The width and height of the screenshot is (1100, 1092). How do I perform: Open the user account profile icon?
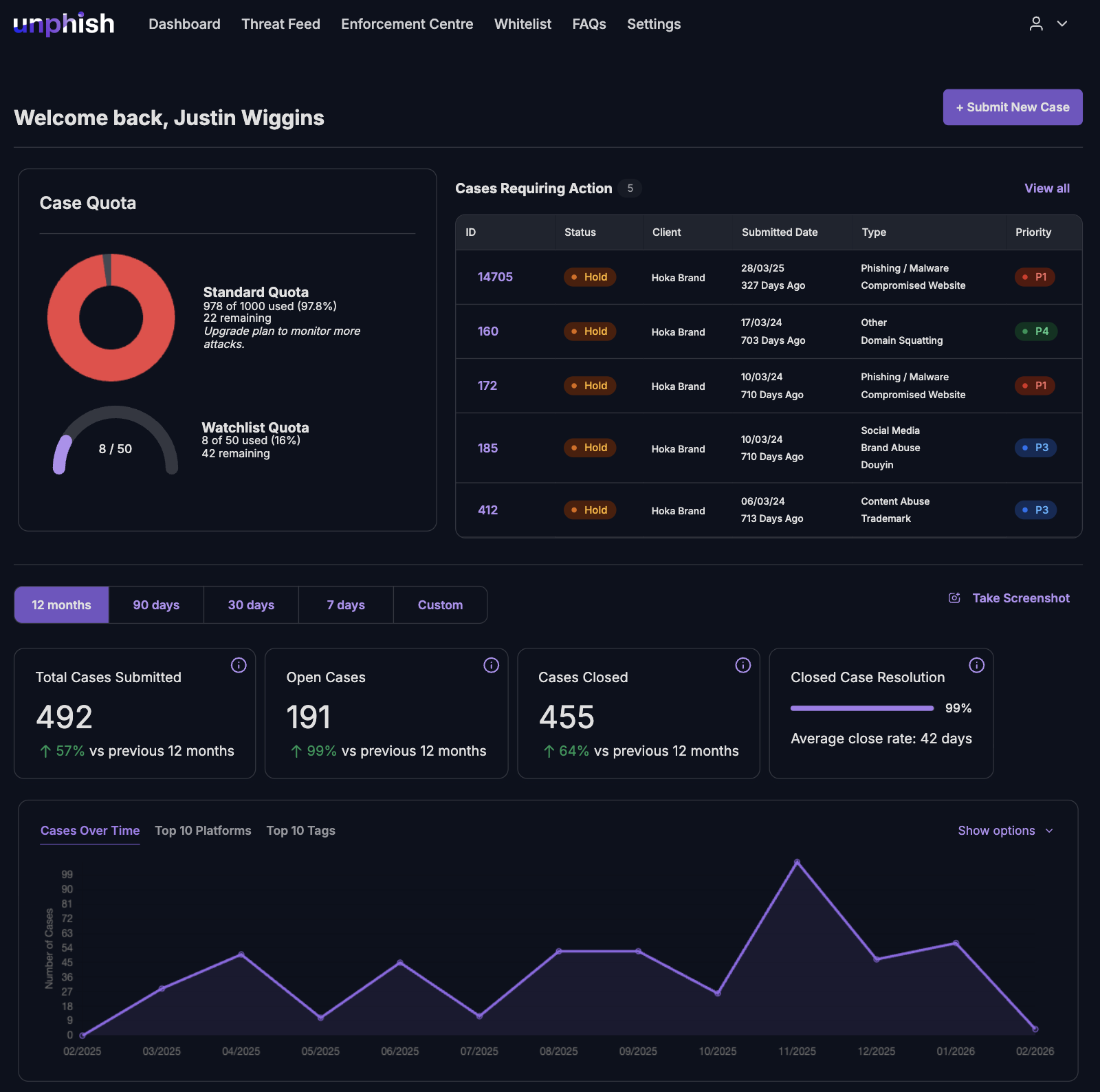(1036, 23)
